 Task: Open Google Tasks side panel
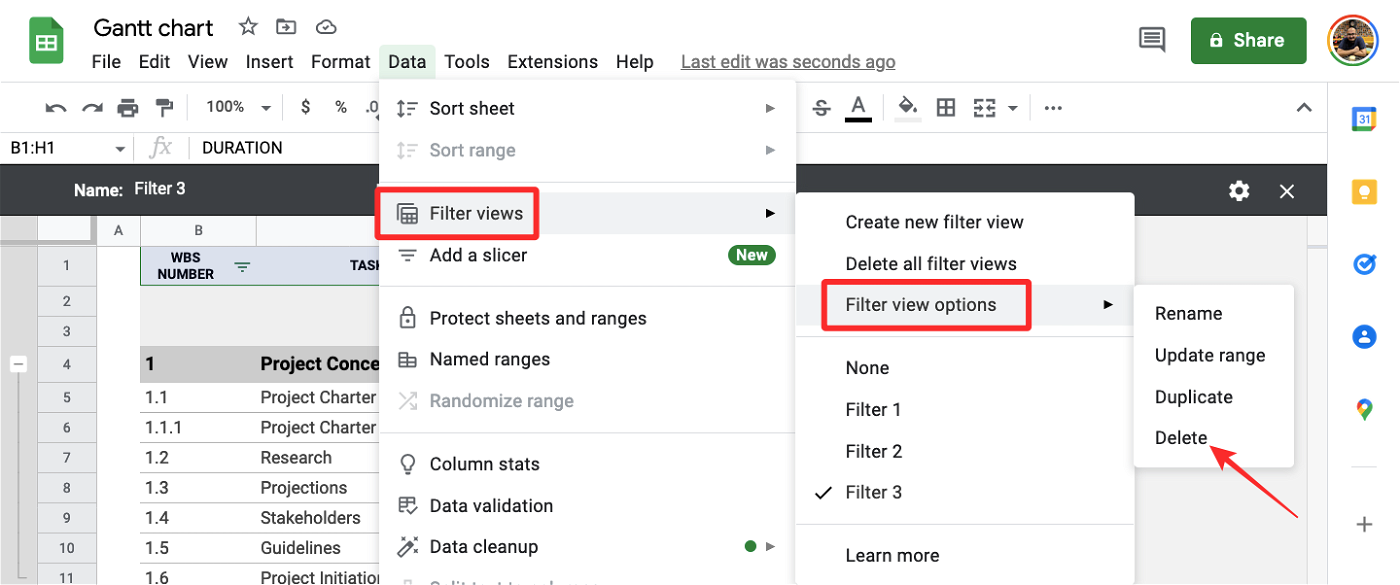pos(1364,264)
